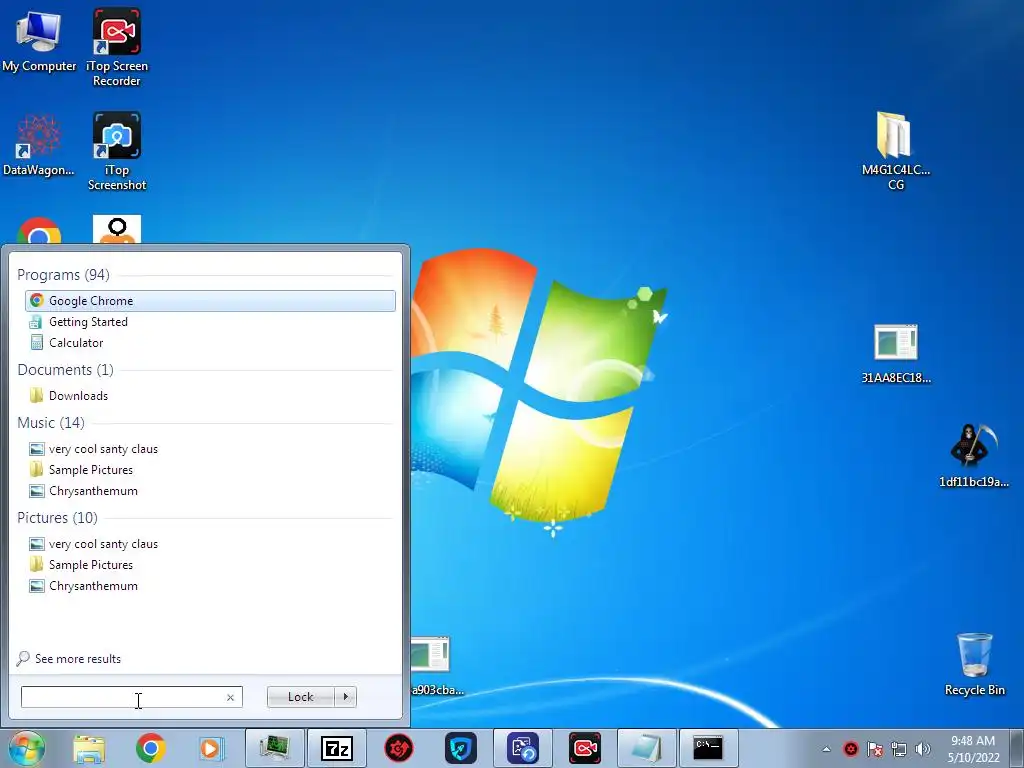Select the M4G1C4LC CG folder on desktop
This screenshot has height=768, width=1024.
tap(895, 151)
